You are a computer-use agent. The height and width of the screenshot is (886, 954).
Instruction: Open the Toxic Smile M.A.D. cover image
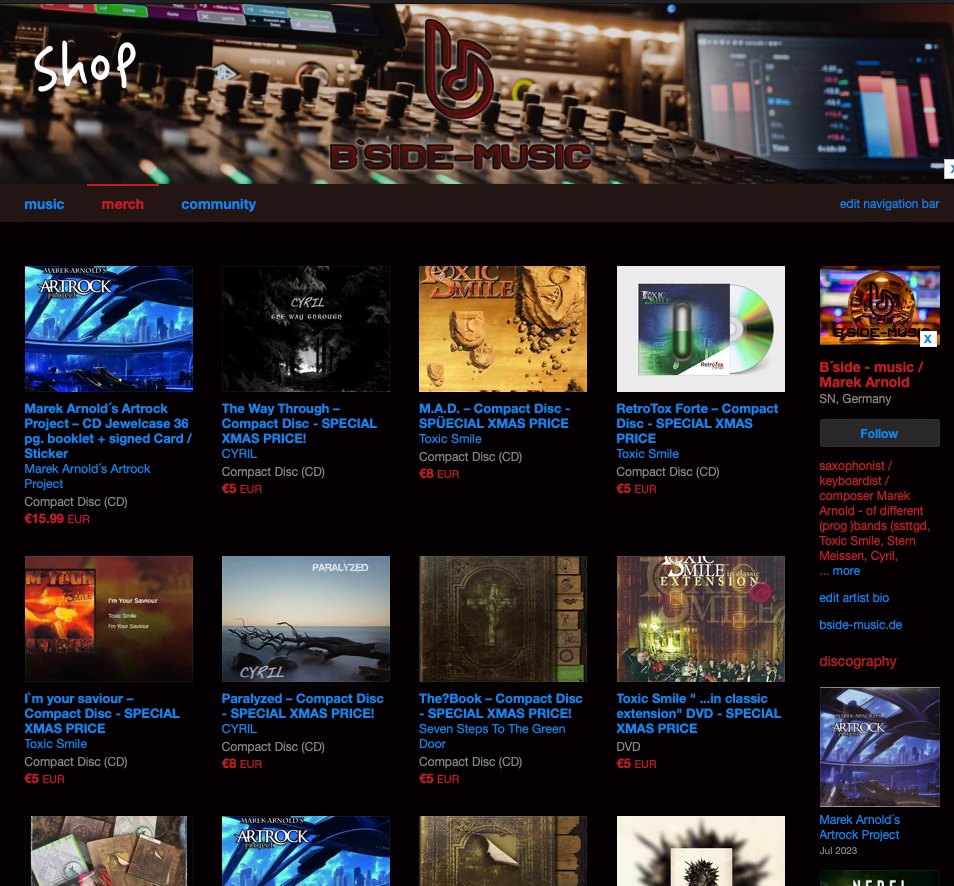[503, 329]
